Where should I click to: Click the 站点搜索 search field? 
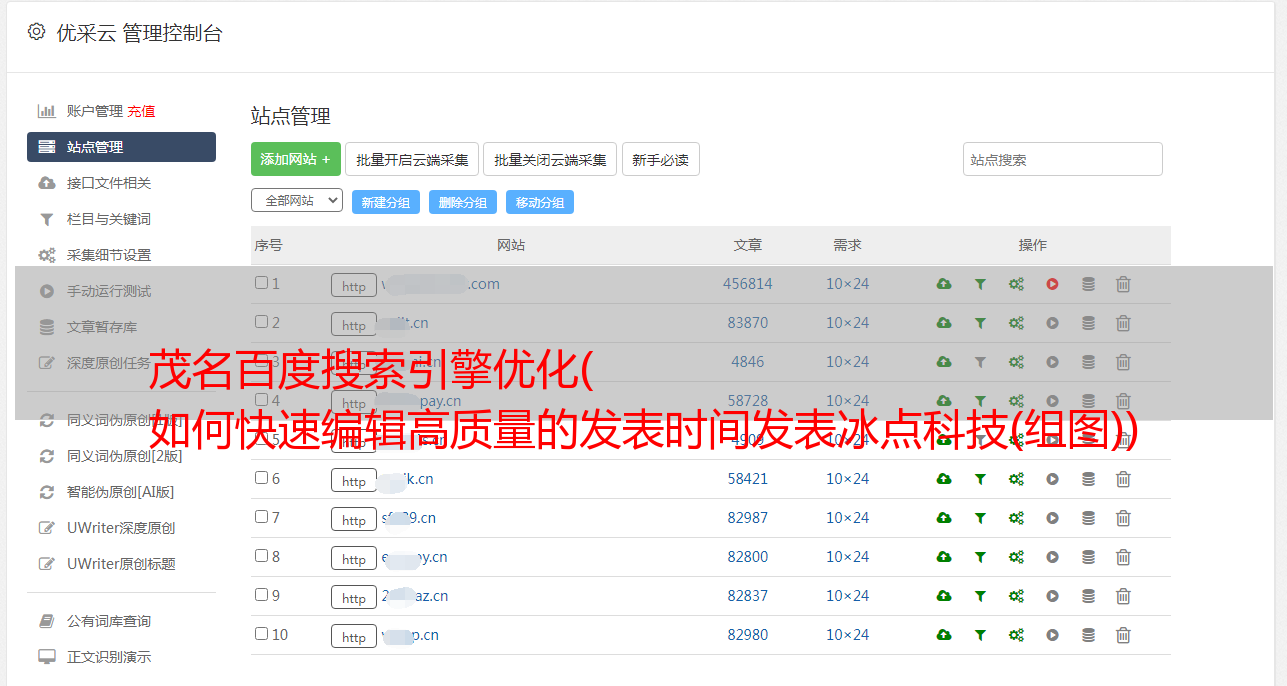(x=1062, y=159)
